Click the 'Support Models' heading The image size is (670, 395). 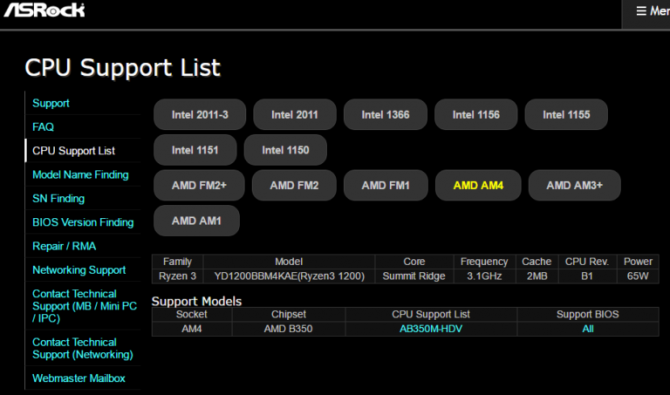click(197, 301)
